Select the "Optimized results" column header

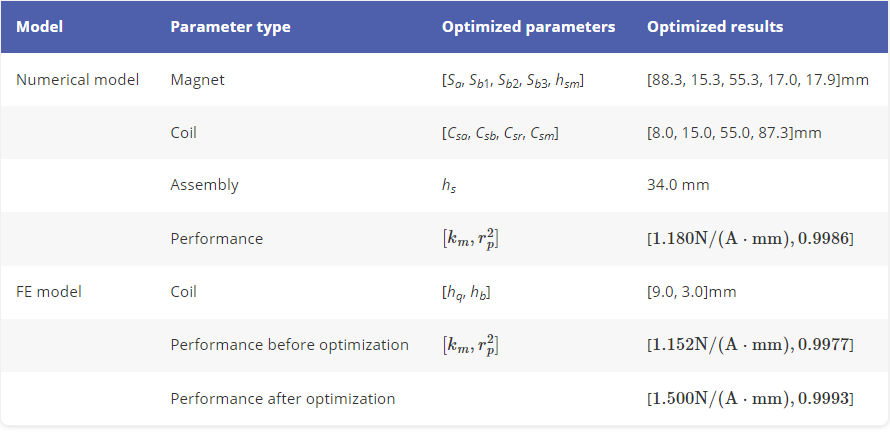(715, 27)
